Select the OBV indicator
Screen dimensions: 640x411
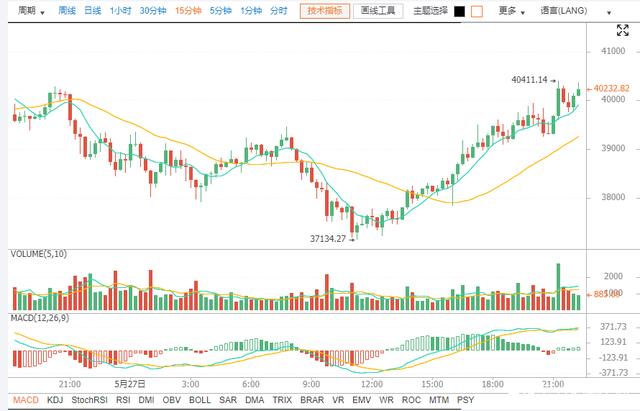coord(171,400)
